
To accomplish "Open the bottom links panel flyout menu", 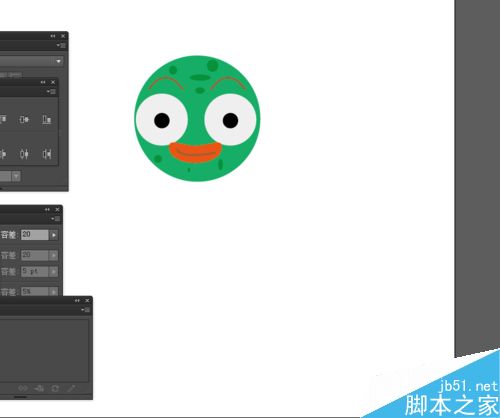I will (86, 310).
